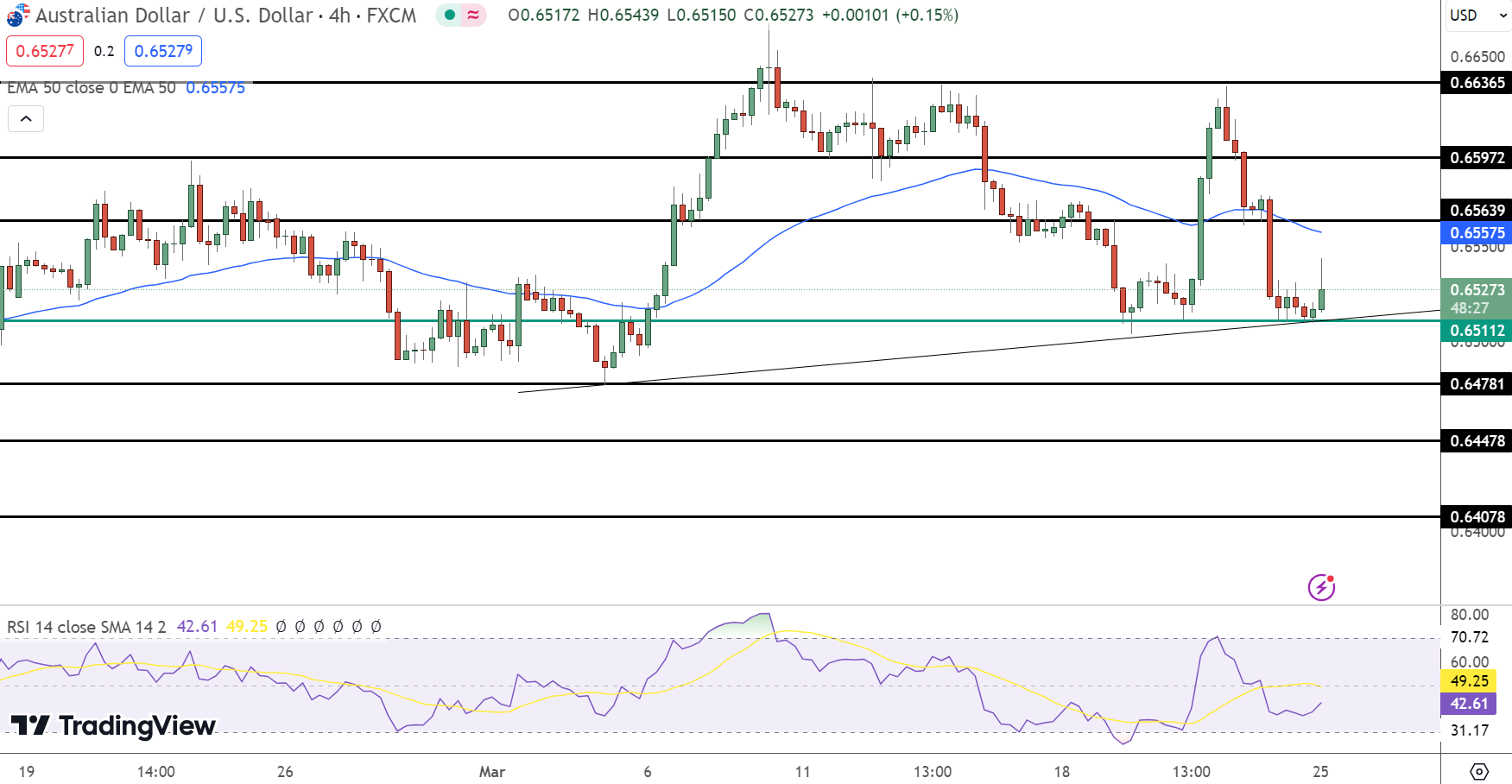Click the 19 date label on time axis

pos(27,772)
